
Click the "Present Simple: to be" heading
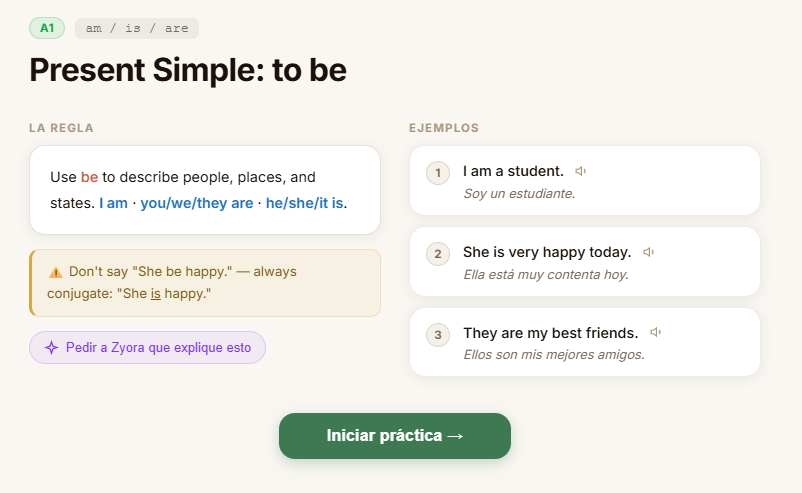[x=188, y=70]
